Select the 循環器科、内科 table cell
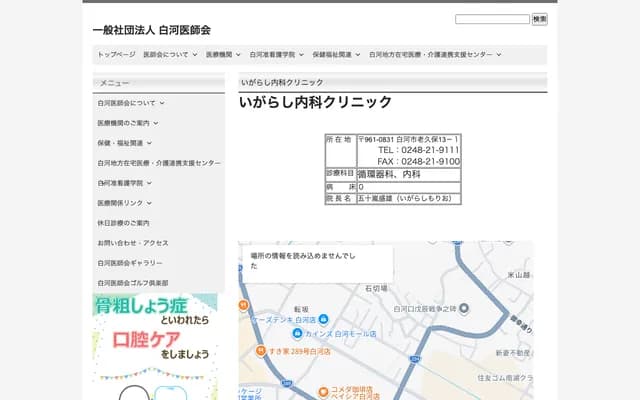Screen dimensions: 640x400 pos(409,175)
